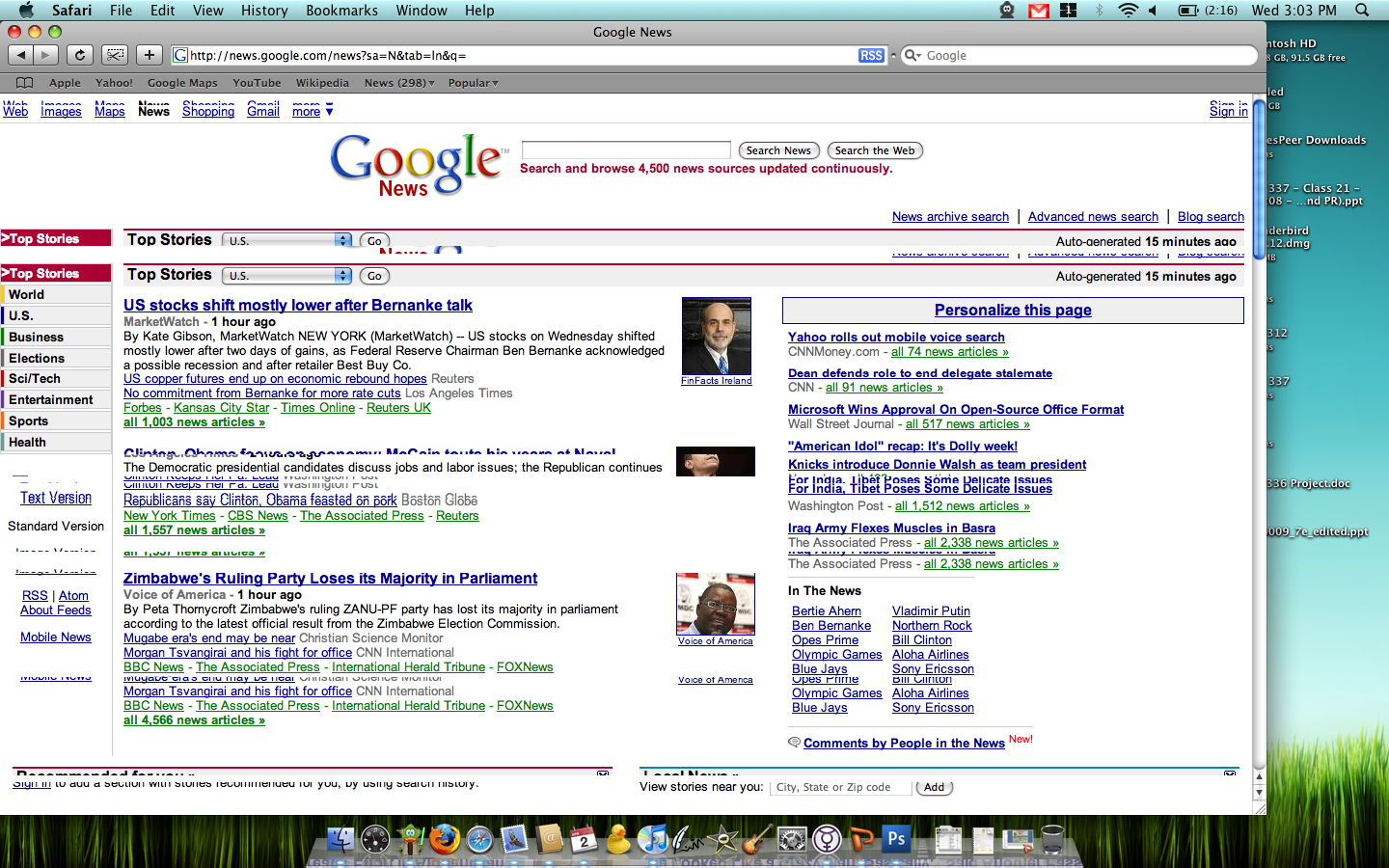Open the Bookmarks menu

coord(341,11)
